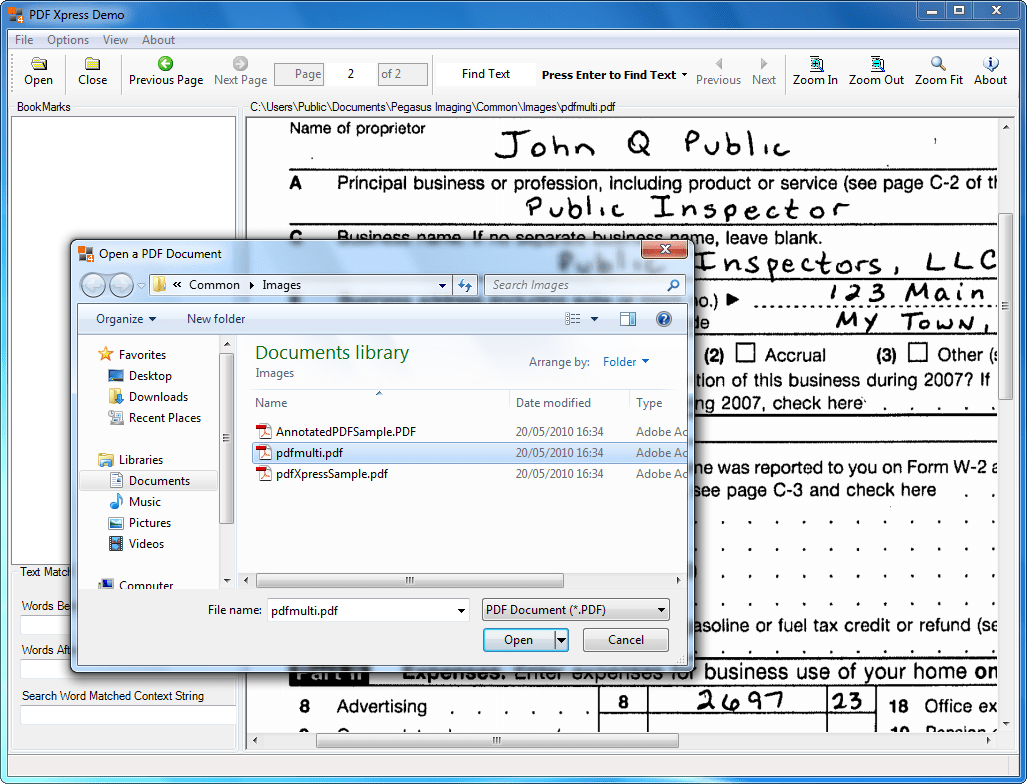Check the Accrual checkbox on the form
Image resolution: width=1027 pixels, height=784 pixels.
744,354
